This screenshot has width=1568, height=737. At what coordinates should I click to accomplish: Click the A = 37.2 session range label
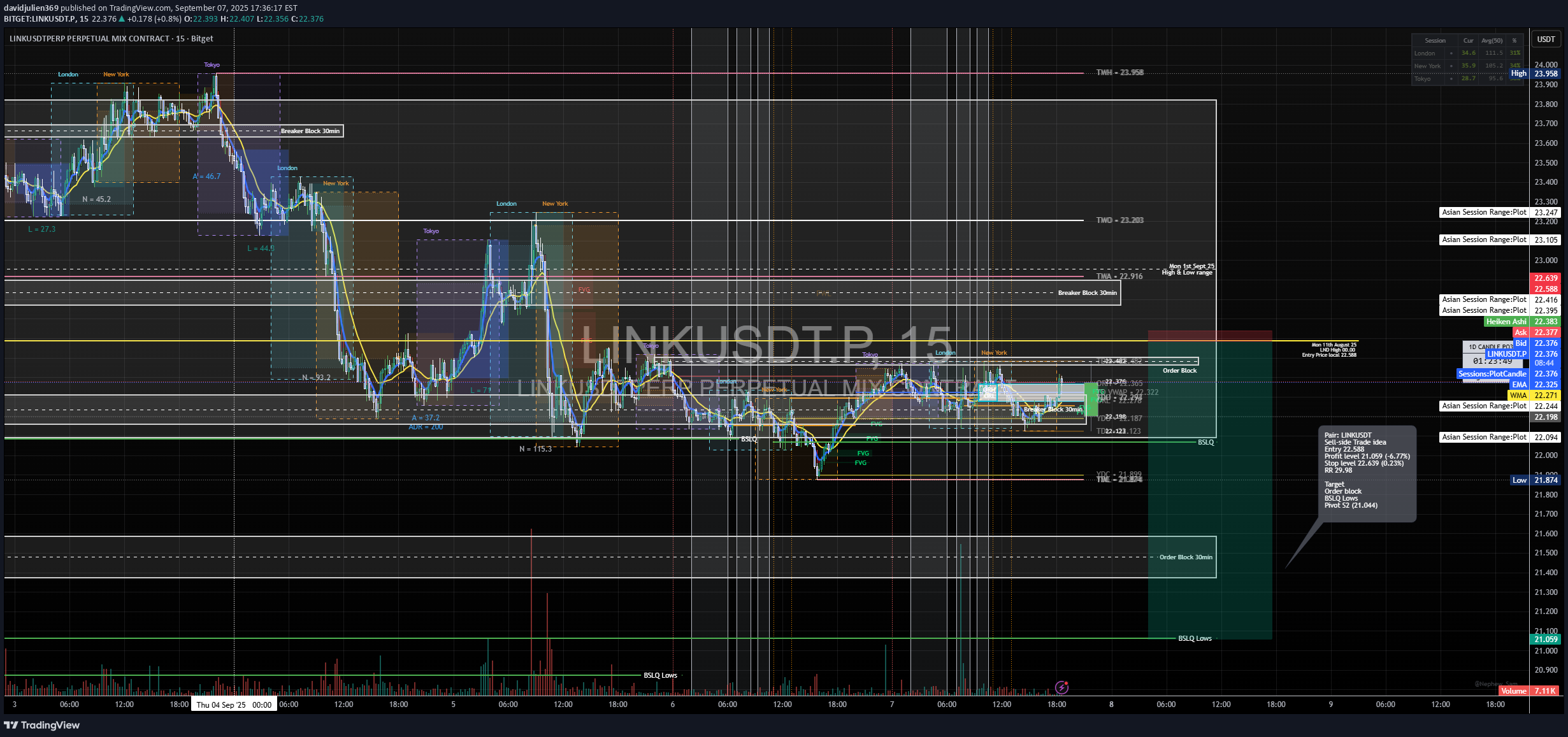pyautogui.click(x=426, y=418)
